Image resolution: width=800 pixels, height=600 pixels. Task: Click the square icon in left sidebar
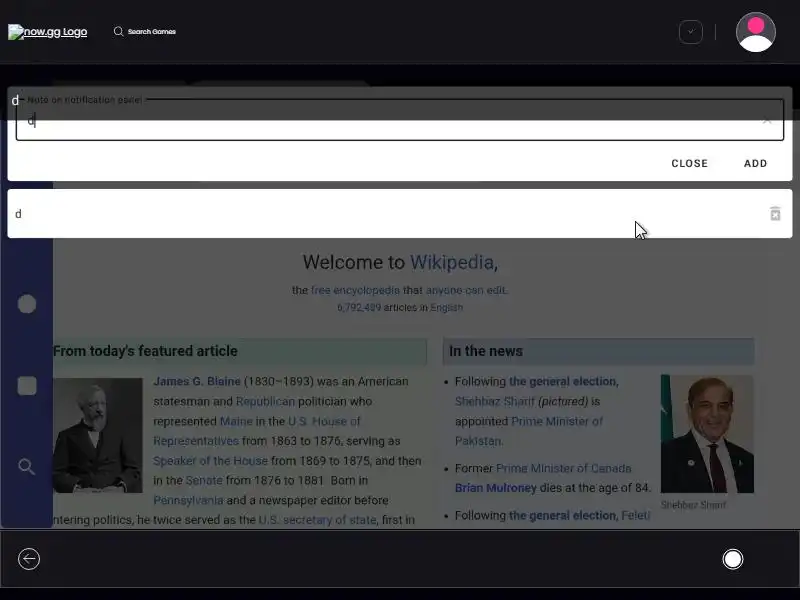[x=27, y=386]
